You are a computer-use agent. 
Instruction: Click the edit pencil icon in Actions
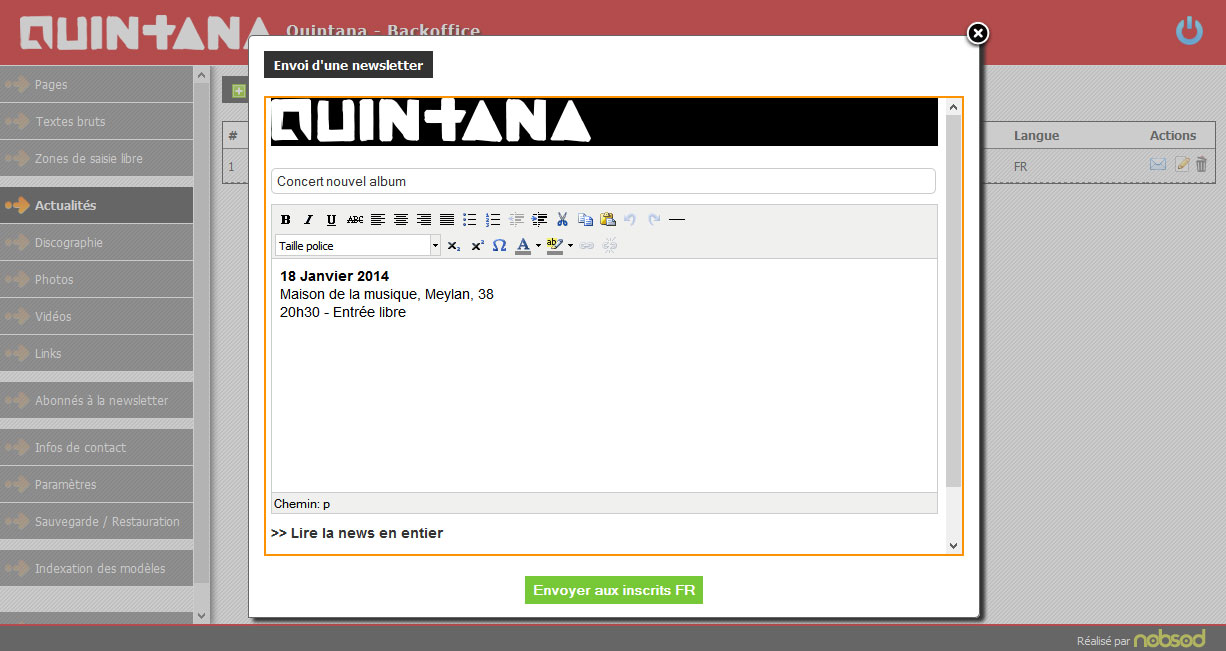[x=1182, y=165]
